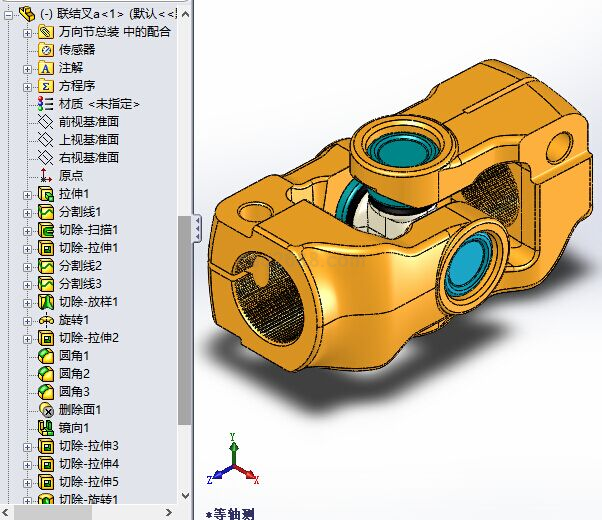602x520 pixels.
Task: Click the 方程序 equations sigma icon
Action: [x=45, y=86]
